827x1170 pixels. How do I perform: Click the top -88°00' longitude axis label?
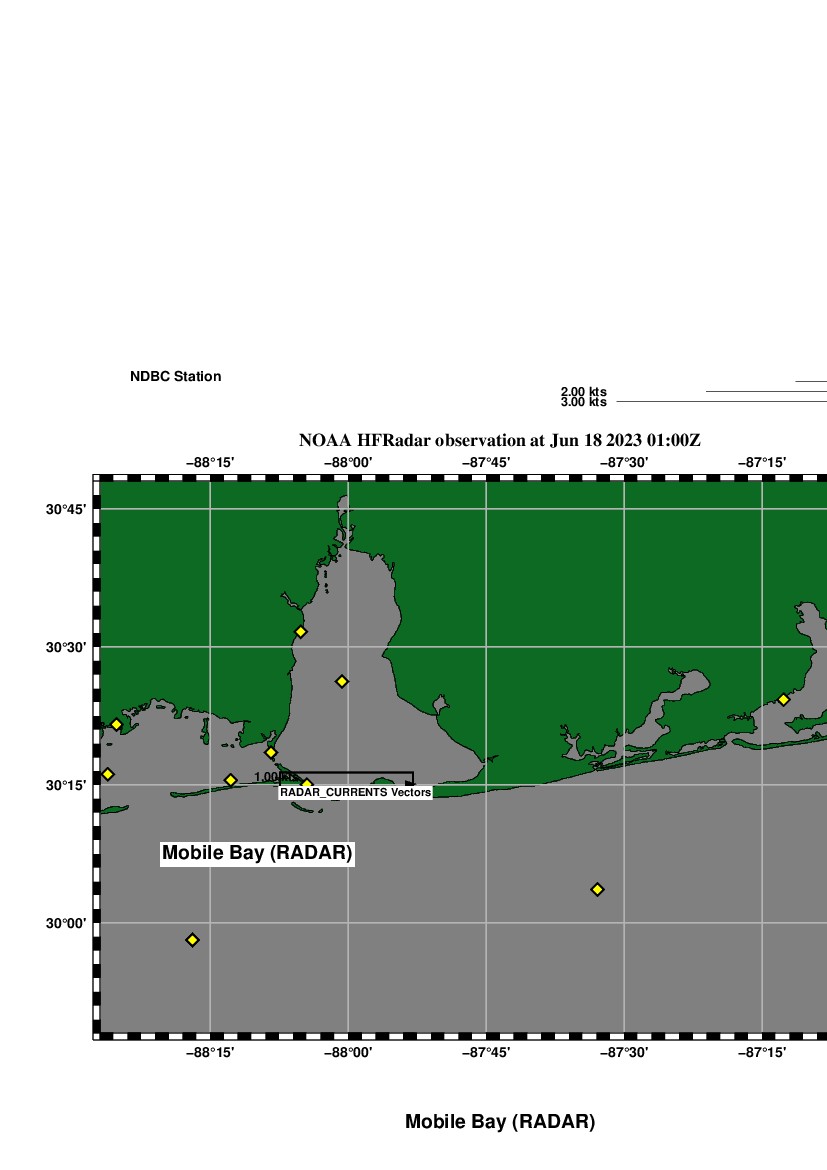[x=348, y=462]
